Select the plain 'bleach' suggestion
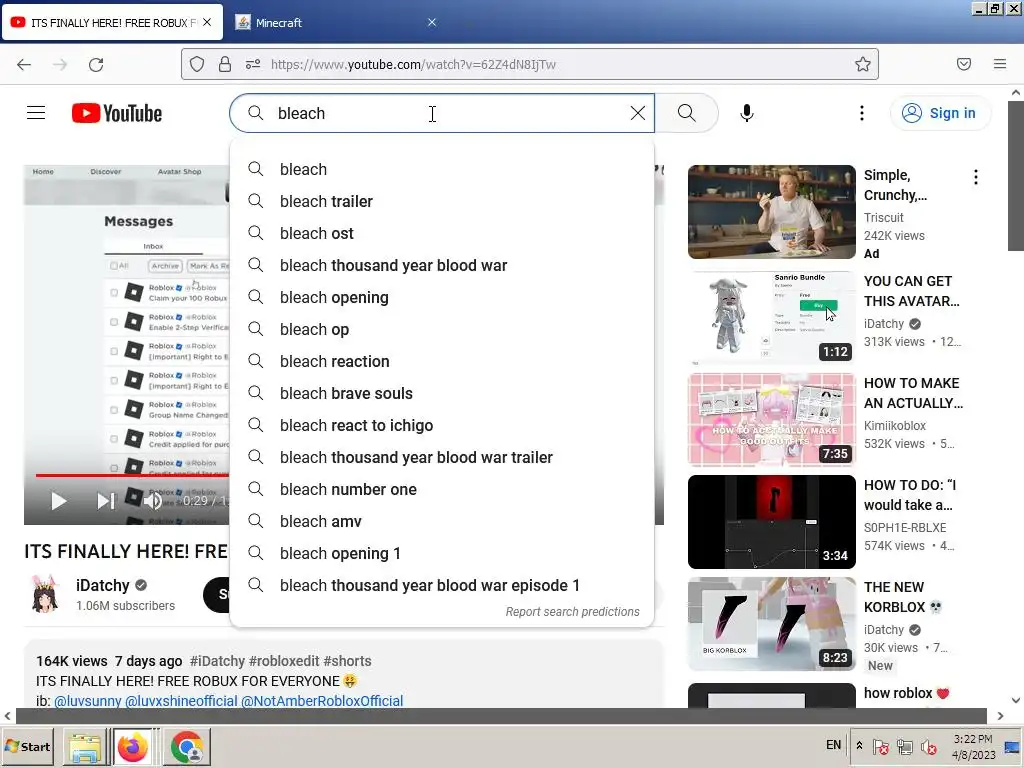Screen dimensions: 1024x768 pos(441,169)
